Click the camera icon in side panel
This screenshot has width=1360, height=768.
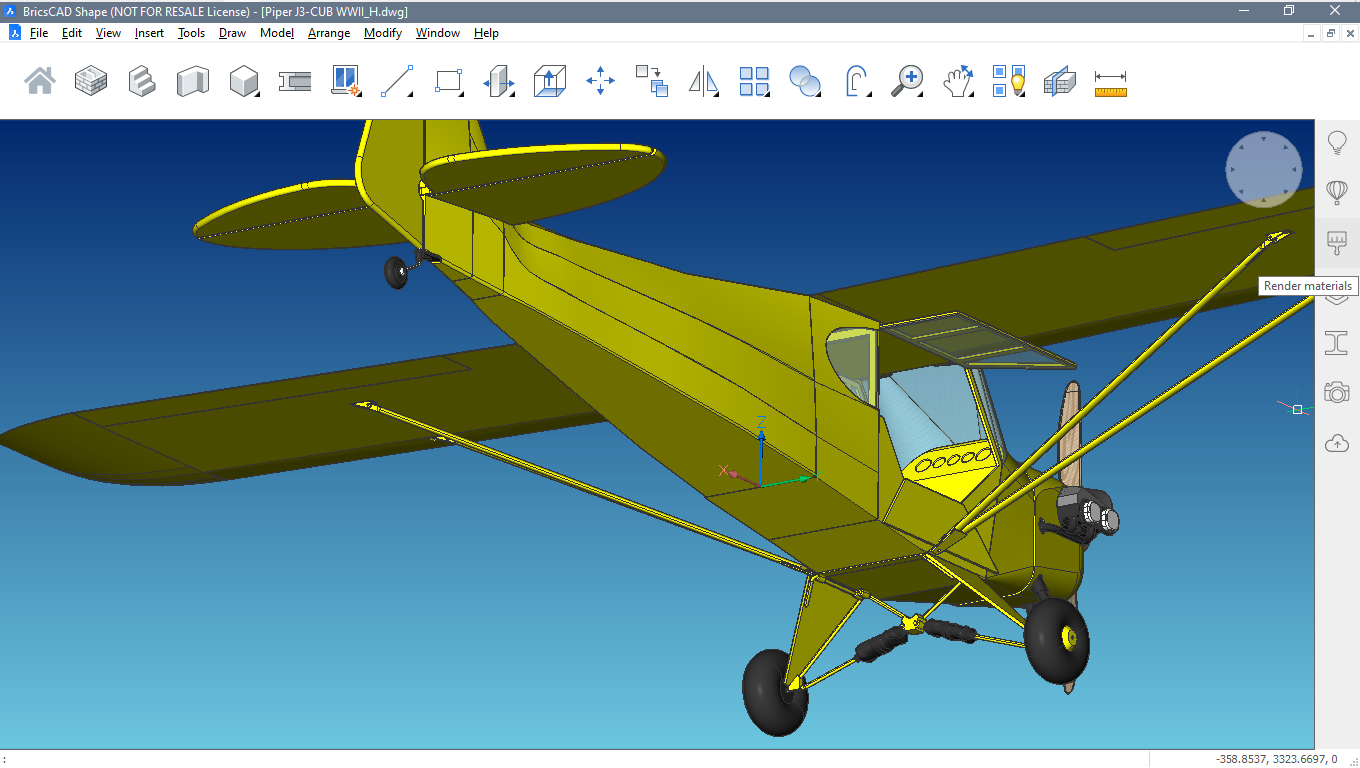coord(1336,392)
